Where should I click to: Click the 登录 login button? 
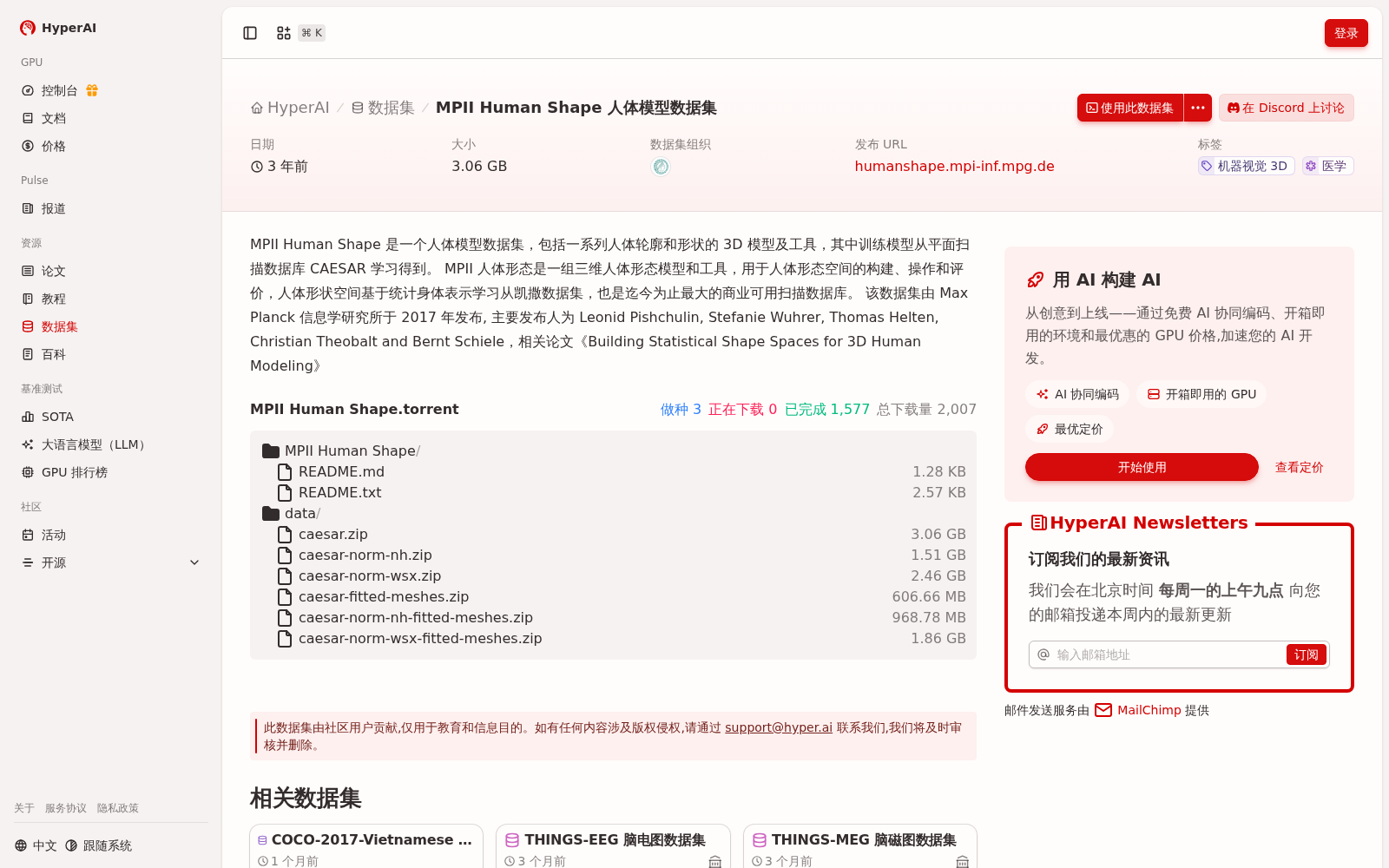coord(1346,33)
